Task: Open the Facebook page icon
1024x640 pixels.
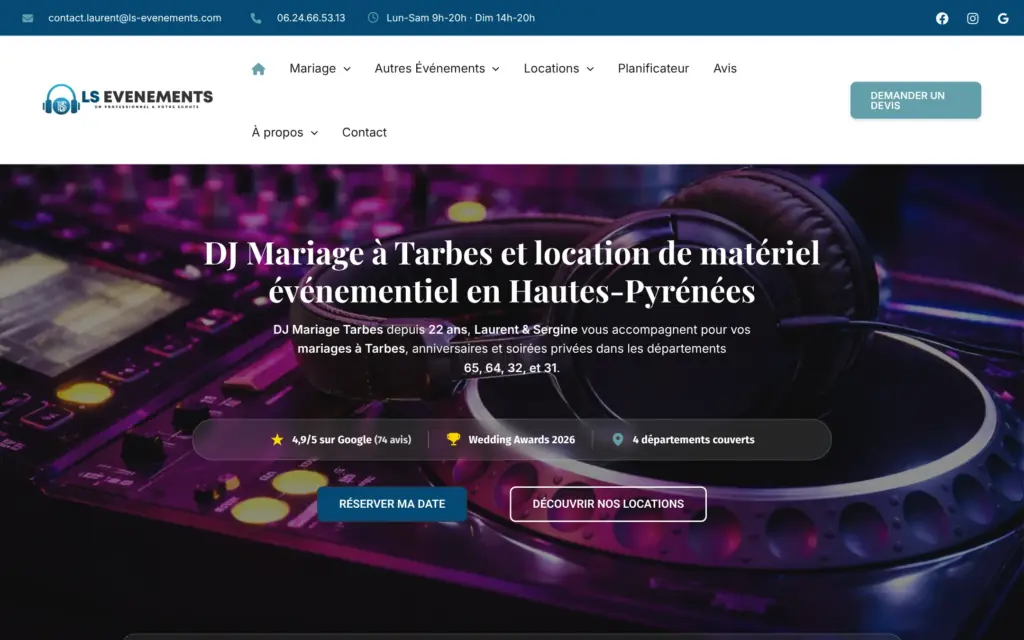Action: tap(942, 18)
